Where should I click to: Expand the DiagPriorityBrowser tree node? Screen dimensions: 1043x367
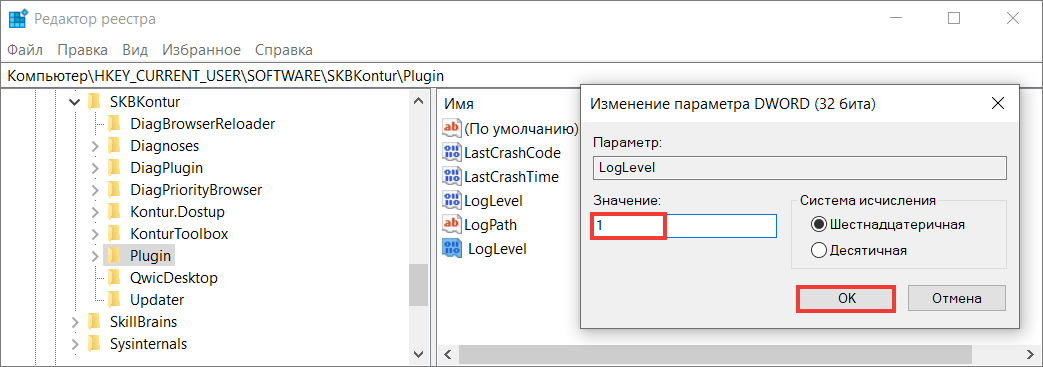95,190
